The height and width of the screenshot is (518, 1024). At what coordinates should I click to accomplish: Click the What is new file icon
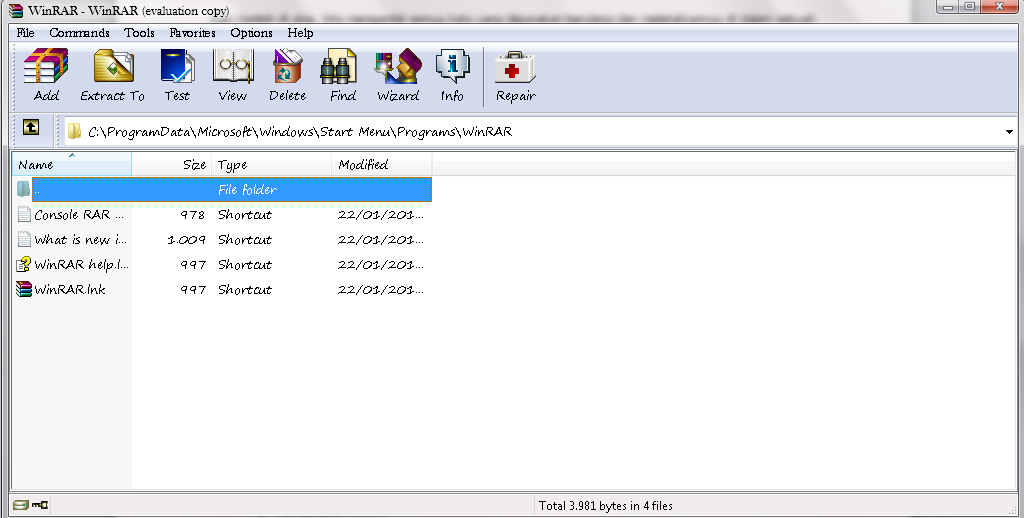click(x=24, y=239)
